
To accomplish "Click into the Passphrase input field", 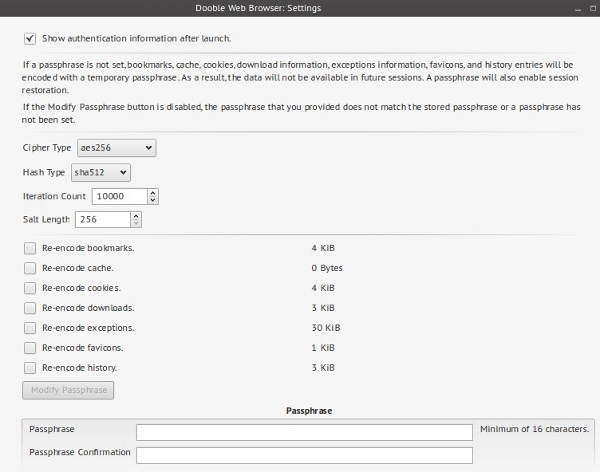I will tap(304, 432).
